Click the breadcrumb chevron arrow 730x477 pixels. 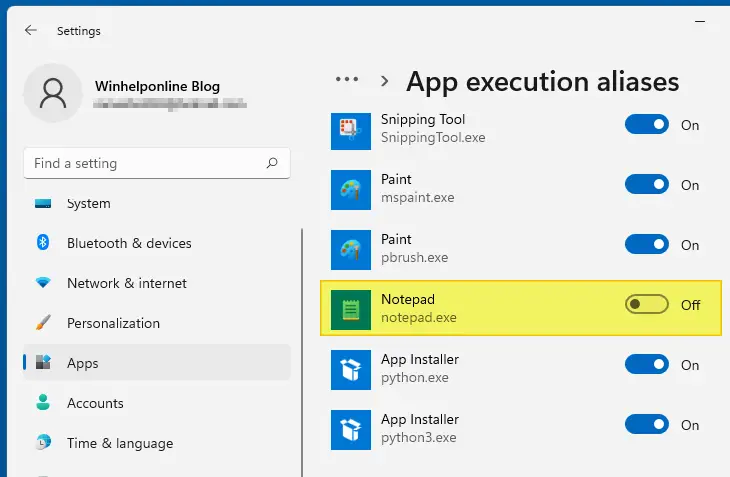(385, 81)
